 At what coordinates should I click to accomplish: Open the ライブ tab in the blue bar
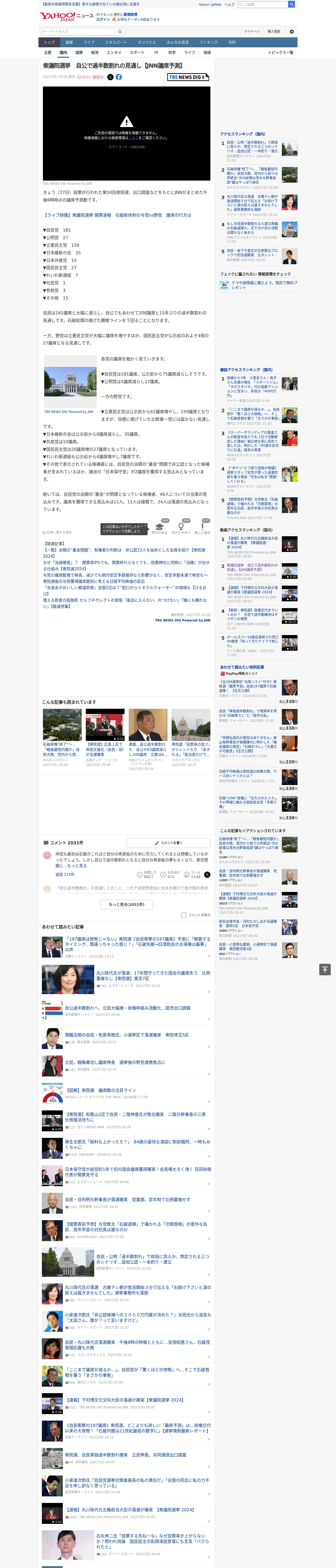(x=89, y=43)
